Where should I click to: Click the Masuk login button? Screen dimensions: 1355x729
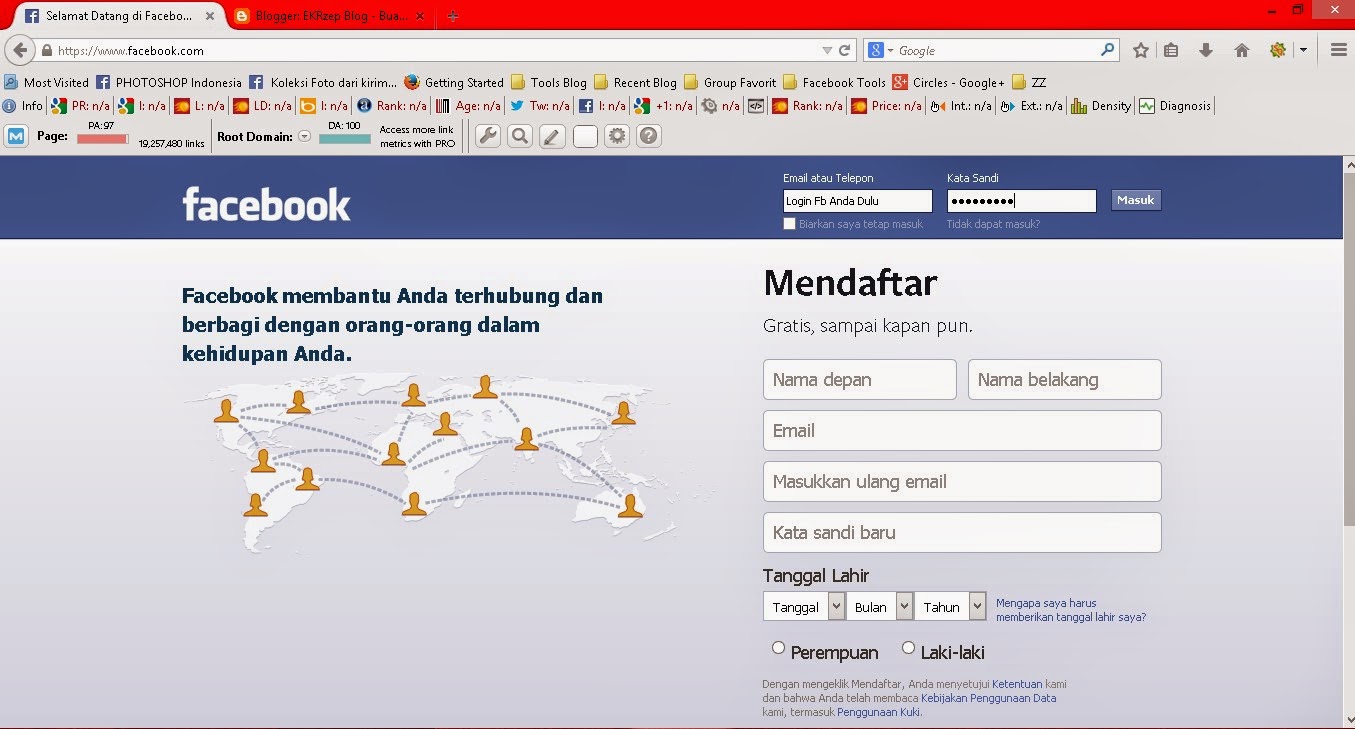[1135, 199]
